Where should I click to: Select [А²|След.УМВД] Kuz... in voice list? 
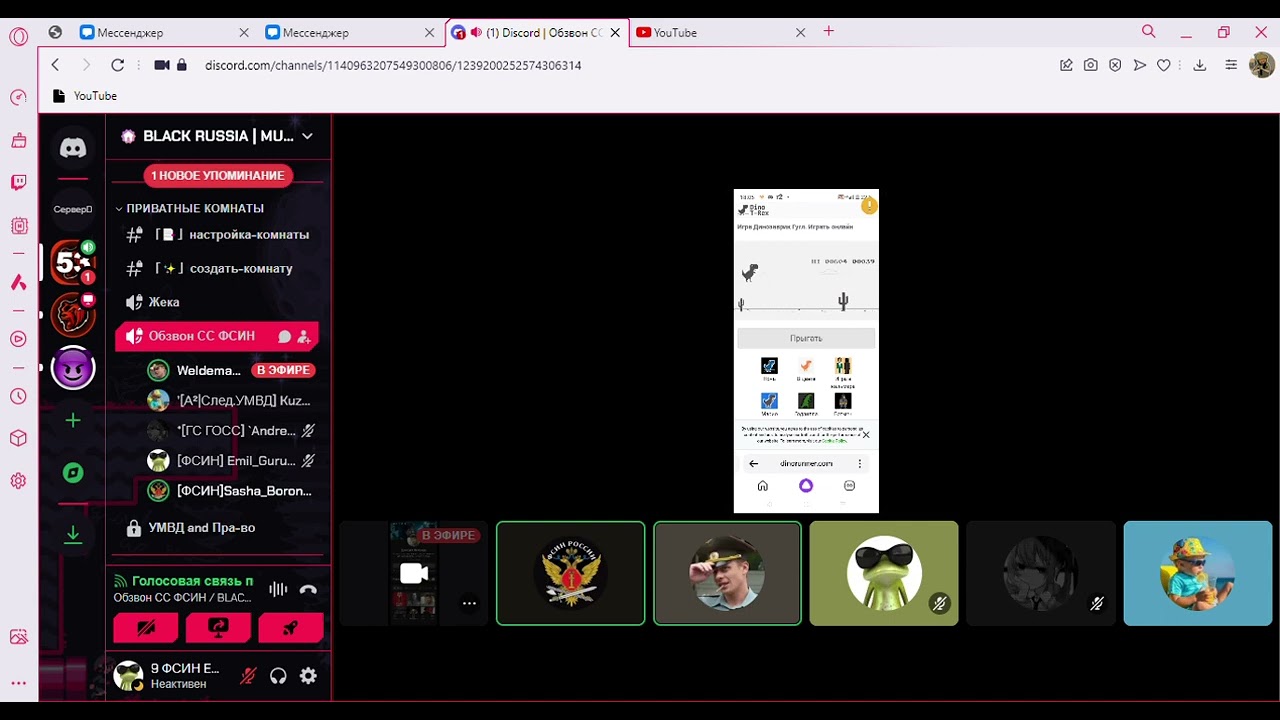[x=231, y=400]
